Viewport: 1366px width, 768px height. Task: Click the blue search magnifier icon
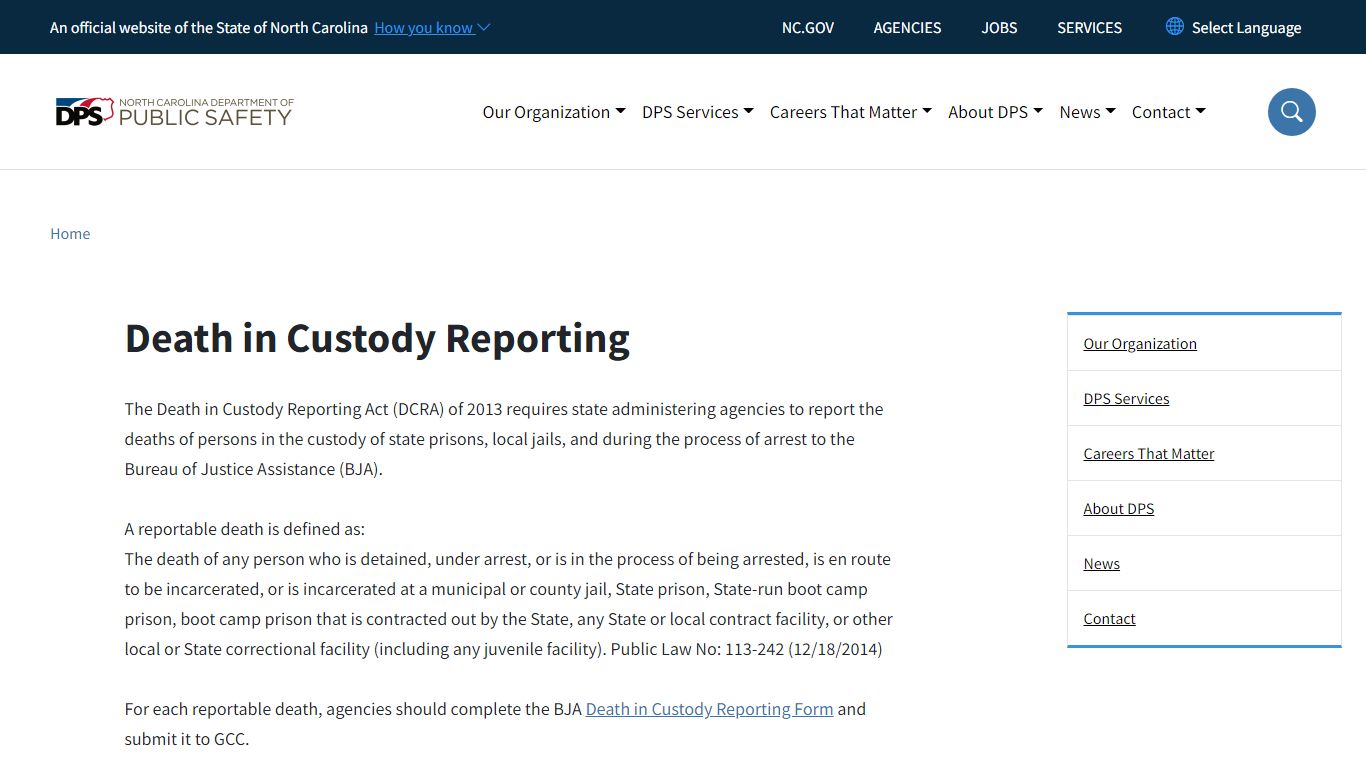(x=1291, y=112)
